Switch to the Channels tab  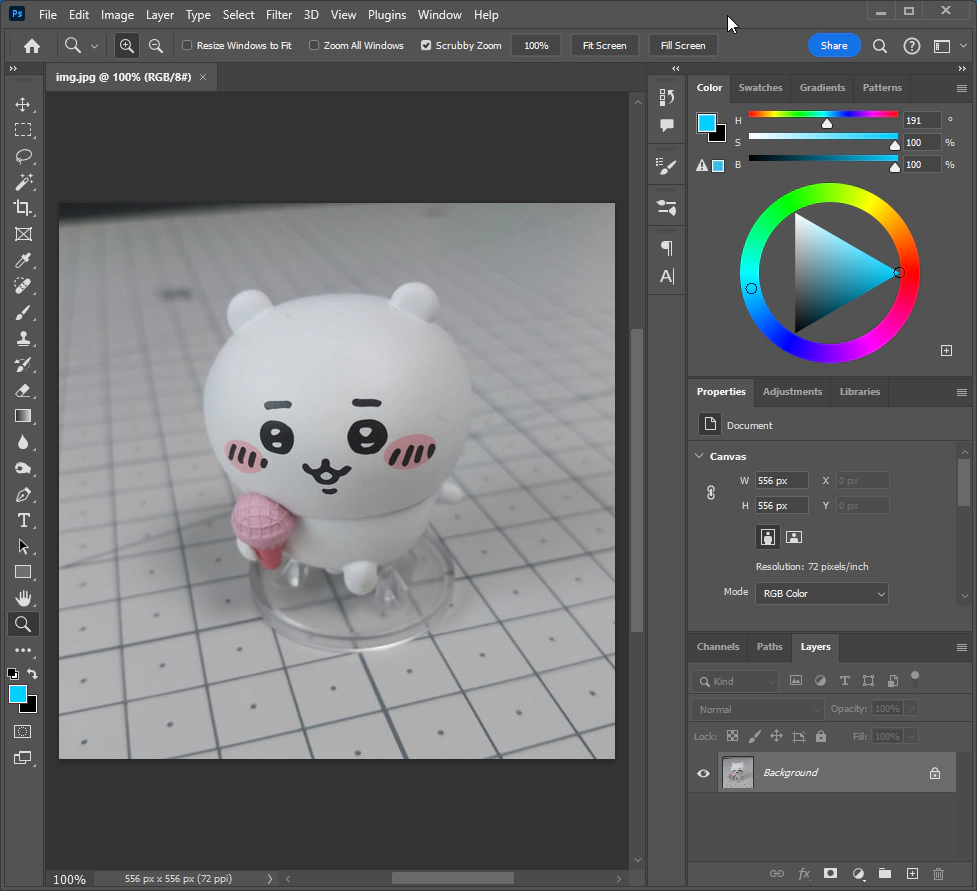point(718,647)
